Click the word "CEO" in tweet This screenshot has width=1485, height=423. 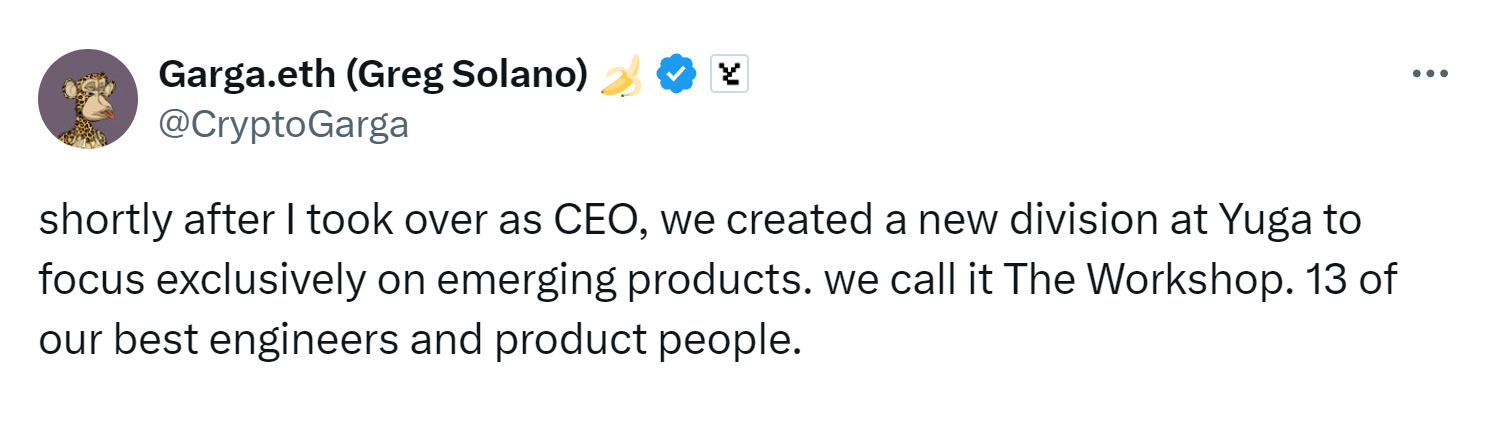point(598,221)
